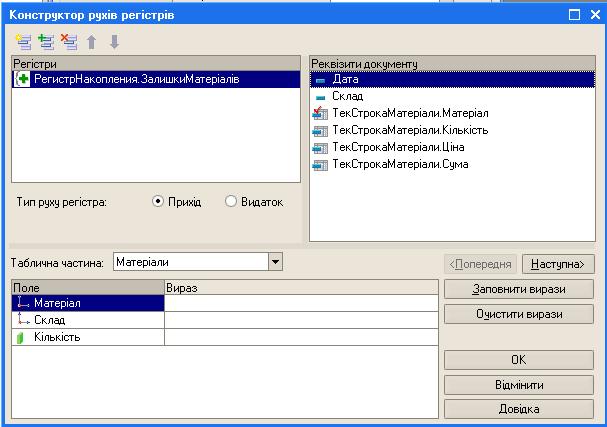Click Очистити вирази button
The image size is (607, 427).
pyautogui.click(x=519, y=314)
